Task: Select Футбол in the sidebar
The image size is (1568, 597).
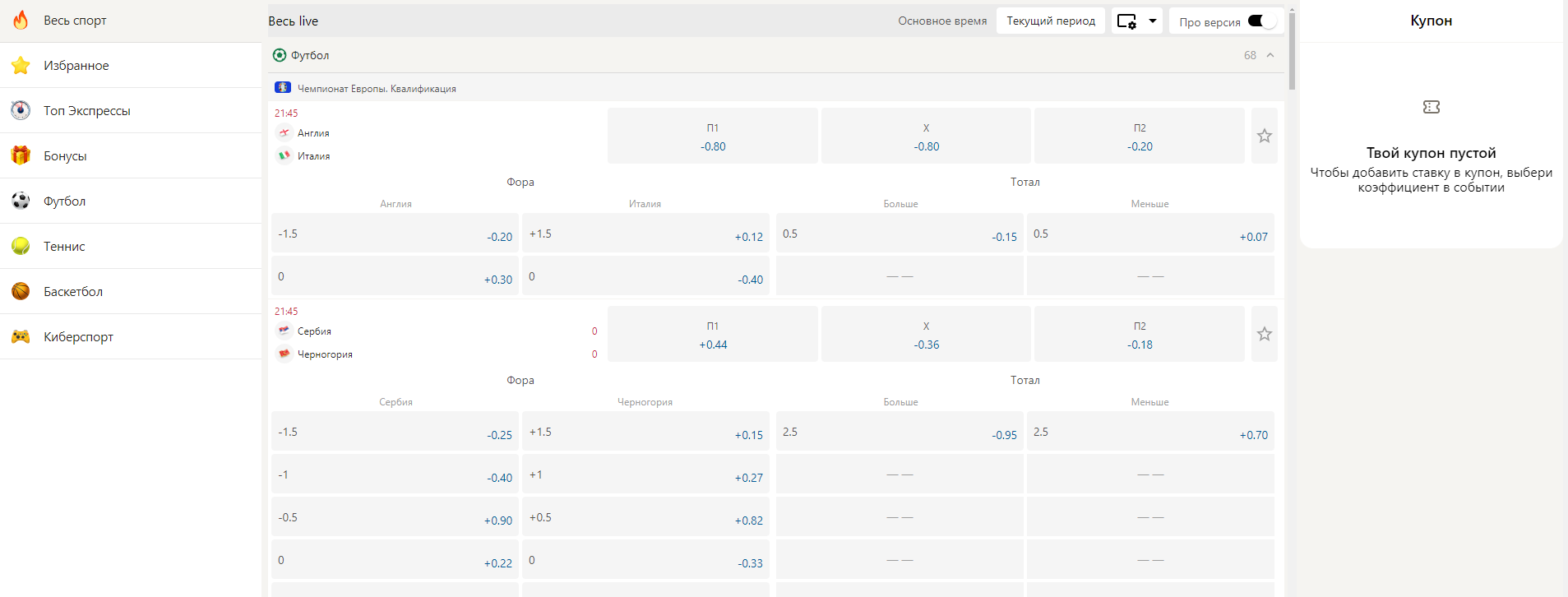Action: (x=131, y=201)
